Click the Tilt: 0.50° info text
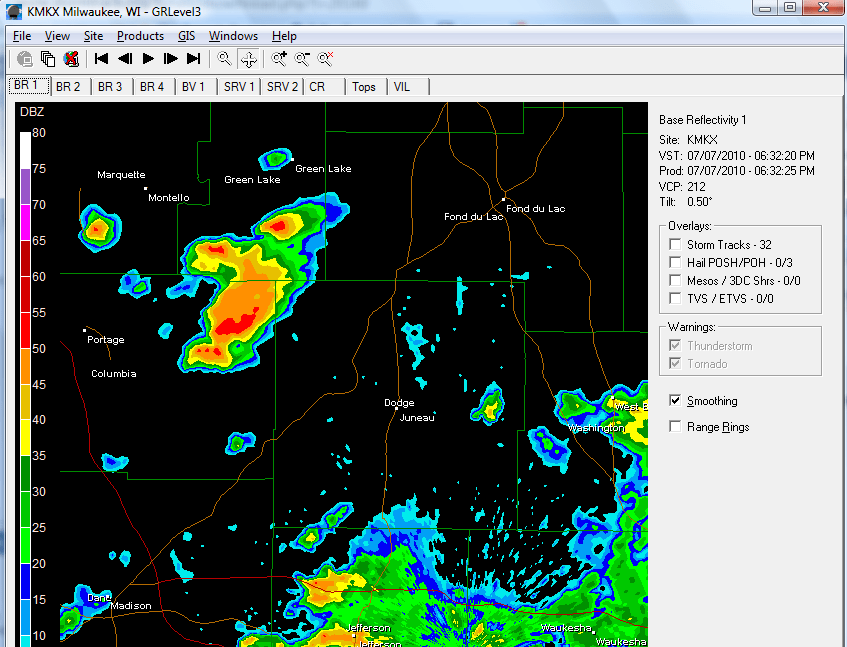This screenshot has width=847, height=647. [x=685, y=202]
